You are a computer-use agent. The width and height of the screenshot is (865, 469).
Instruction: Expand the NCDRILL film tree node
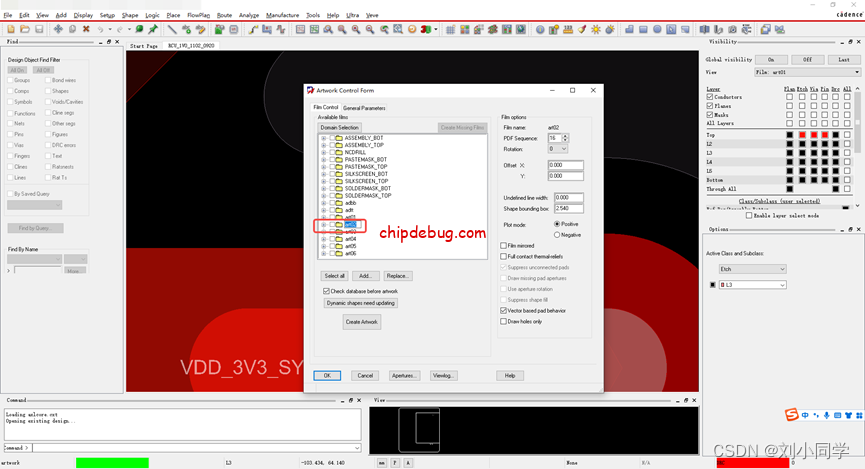(323, 152)
